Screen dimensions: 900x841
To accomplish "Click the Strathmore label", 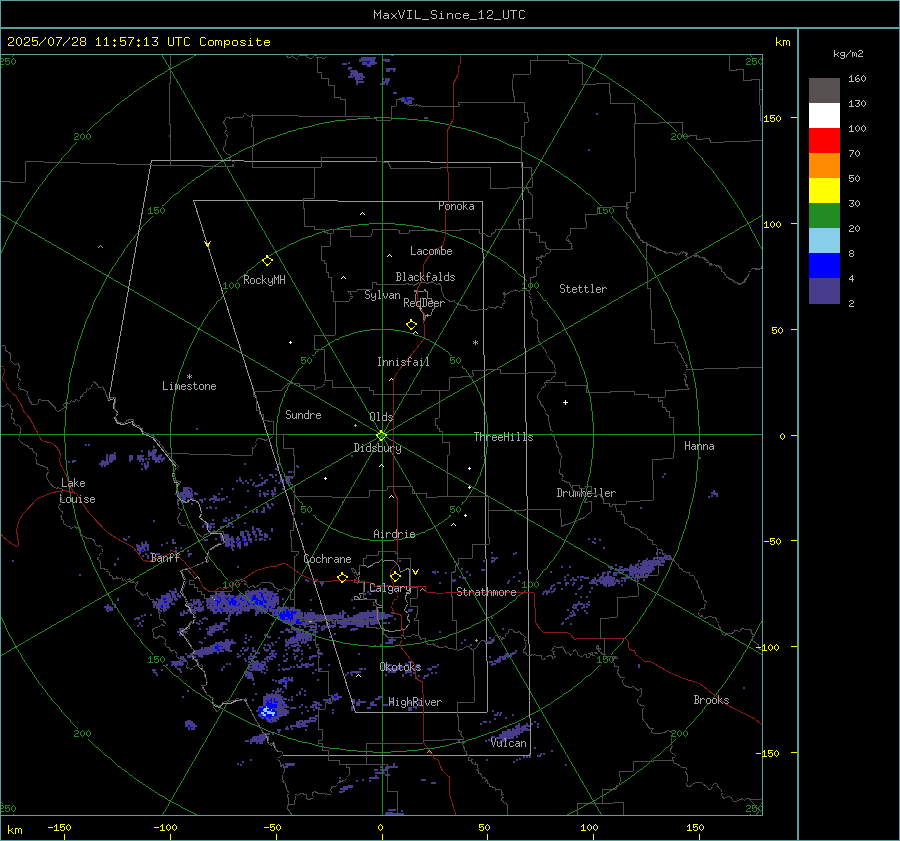I will 486,592.
